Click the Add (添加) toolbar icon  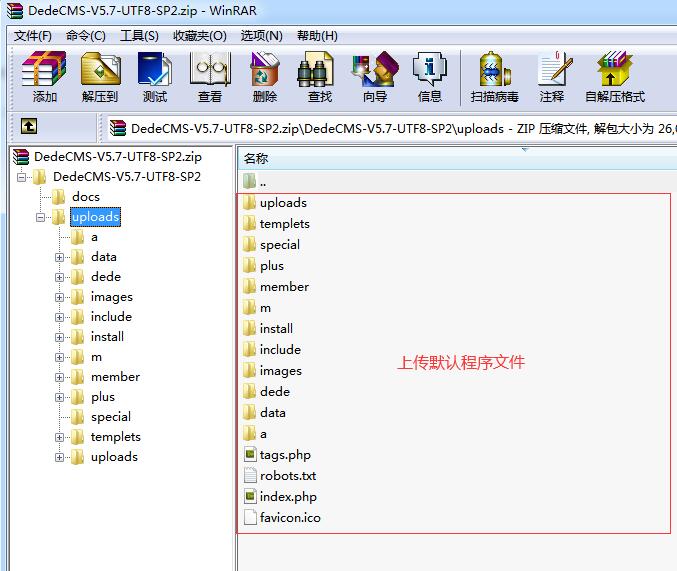point(44,77)
